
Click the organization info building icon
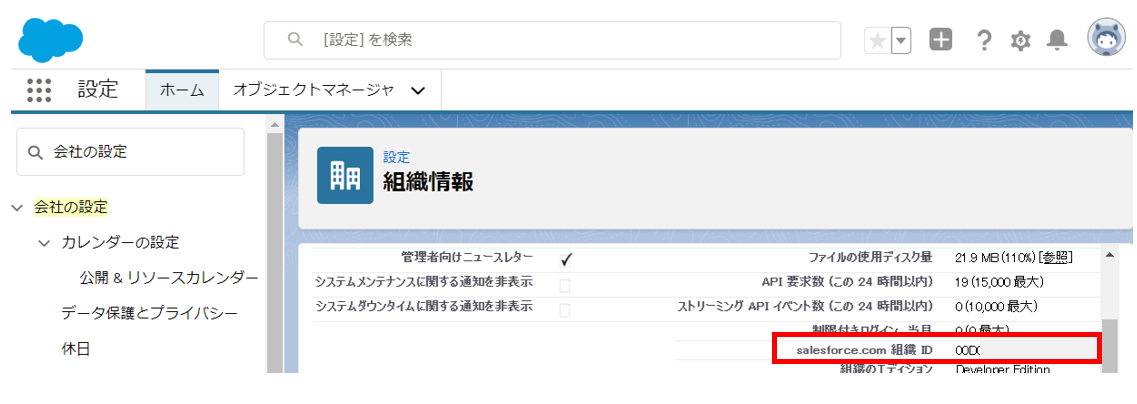click(x=345, y=175)
